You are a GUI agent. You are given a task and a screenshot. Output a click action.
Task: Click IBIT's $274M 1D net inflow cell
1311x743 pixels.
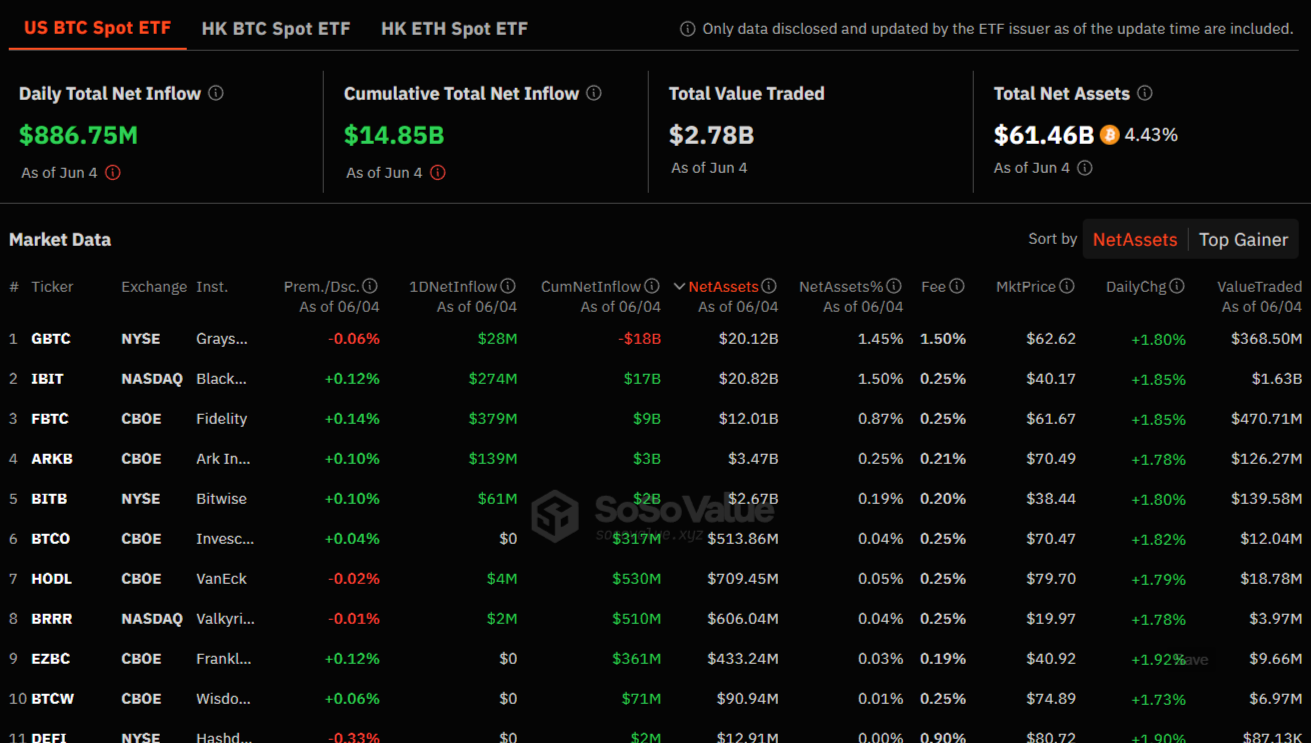[x=493, y=379]
